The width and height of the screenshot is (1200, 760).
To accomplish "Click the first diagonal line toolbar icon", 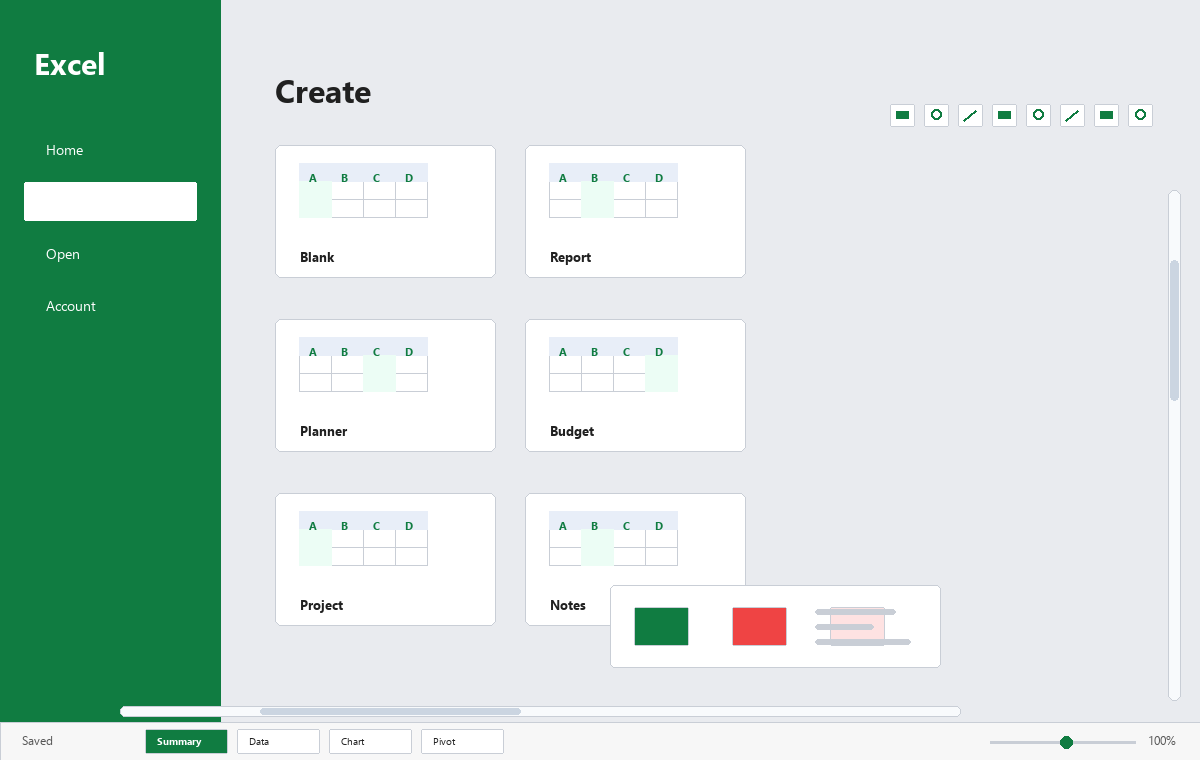I will [x=971, y=115].
